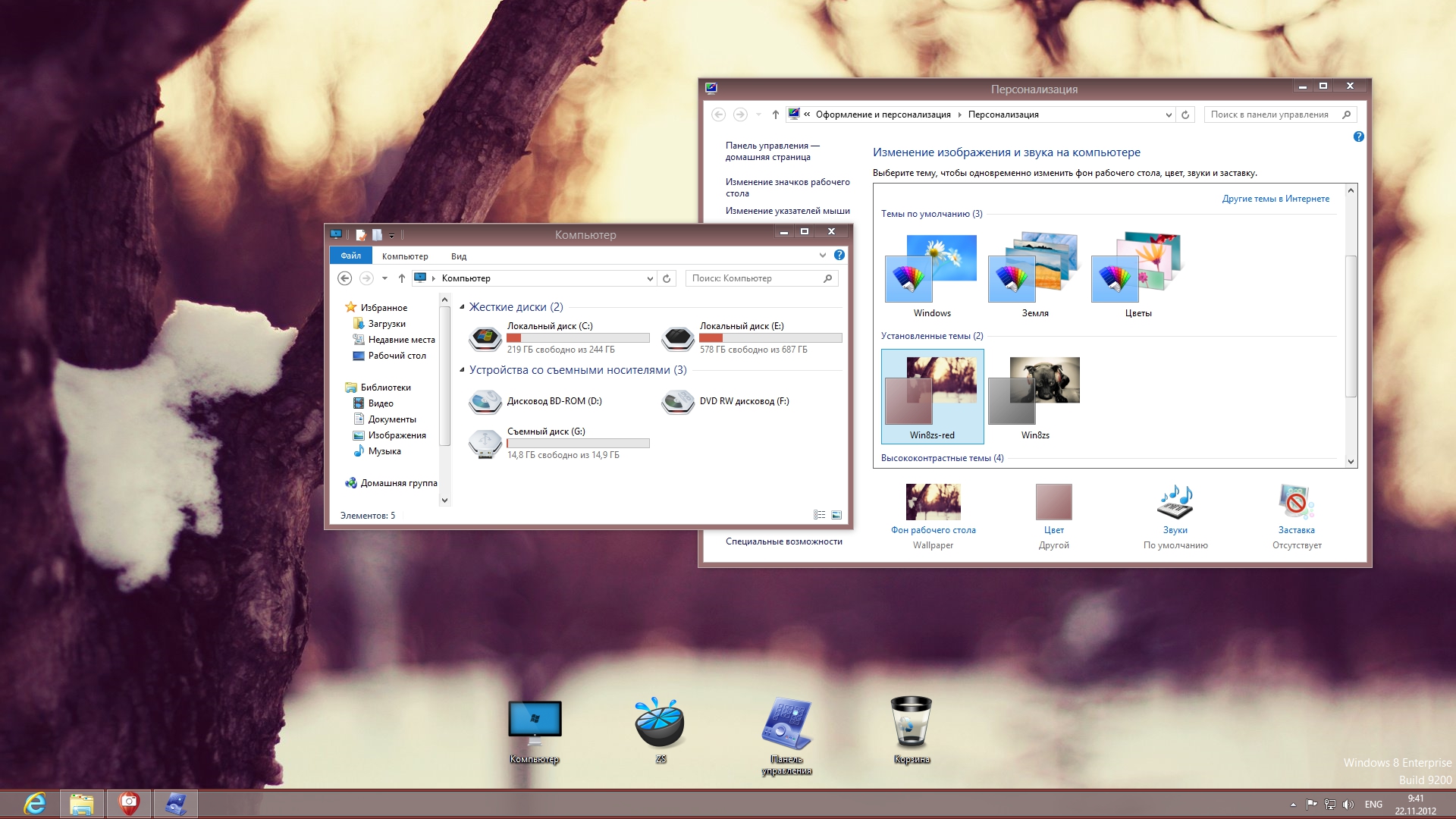Launch Internet Explorer from the taskbar
This screenshot has width=1456, height=819.
35,804
